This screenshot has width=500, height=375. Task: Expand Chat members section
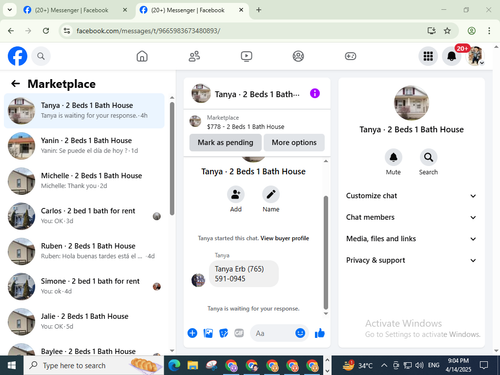[411, 217]
